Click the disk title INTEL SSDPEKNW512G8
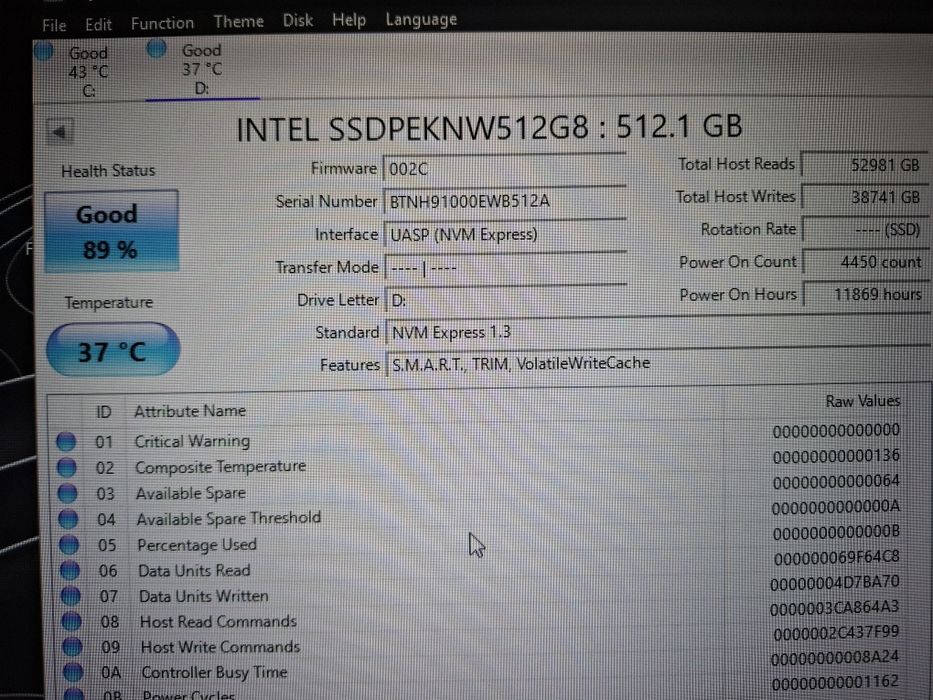The image size is (933, 700). pos(412,128)
